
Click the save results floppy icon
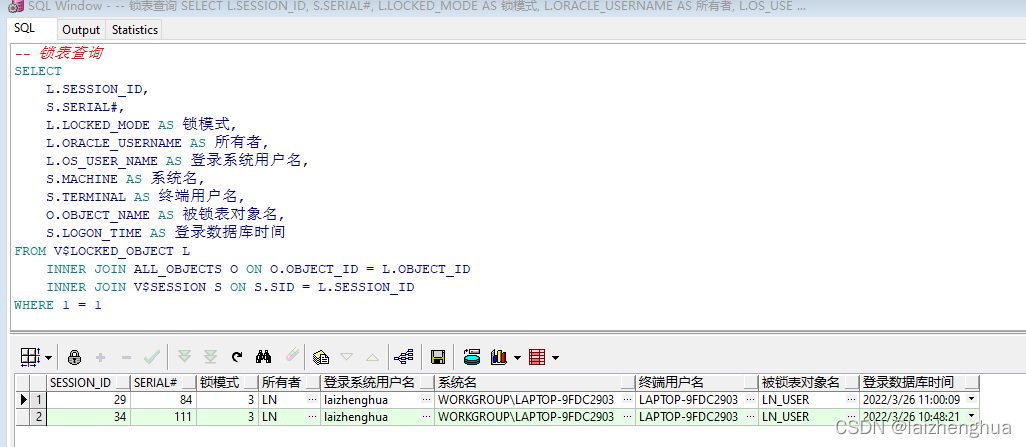pyautogui.click(x=437, y=356)
